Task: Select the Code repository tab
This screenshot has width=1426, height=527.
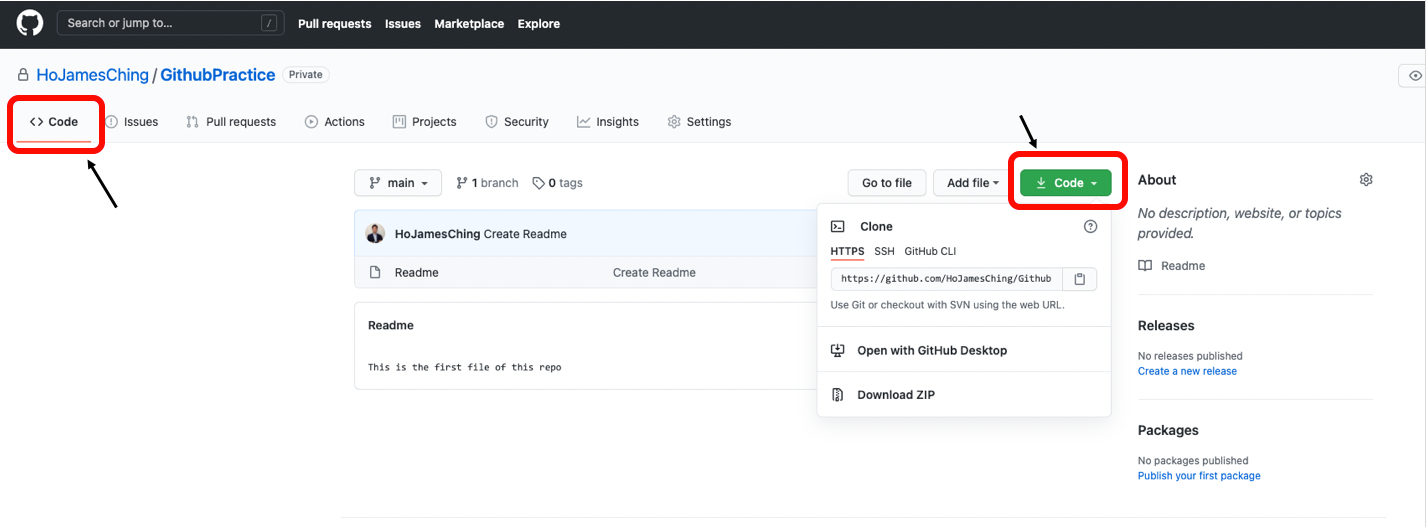Action: click(54, 122)
